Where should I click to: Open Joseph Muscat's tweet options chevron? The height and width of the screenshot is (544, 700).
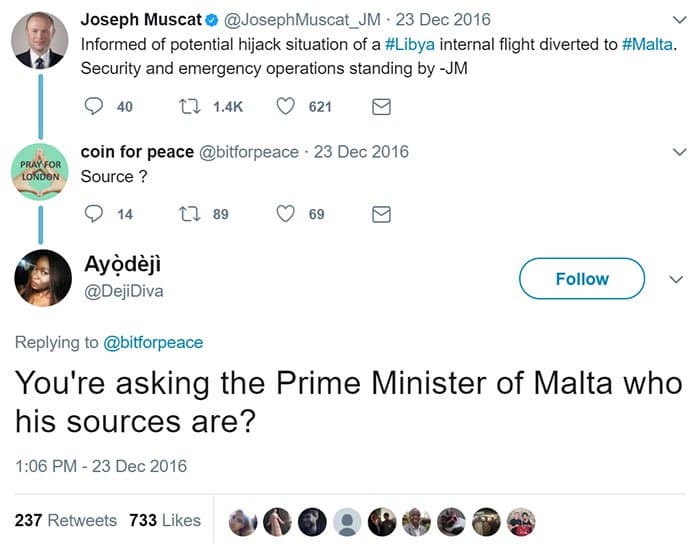pos(680,20)
